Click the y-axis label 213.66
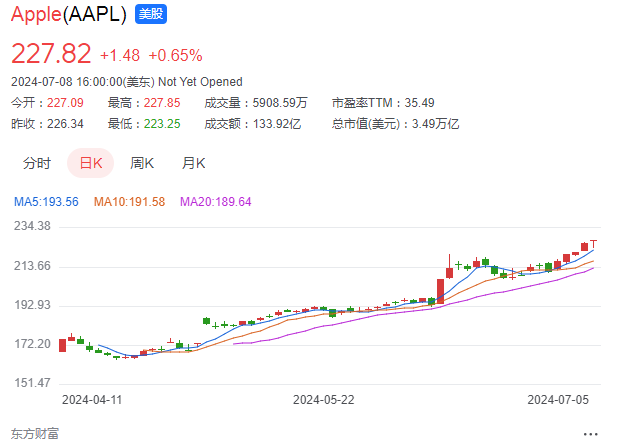The width and height of the screenshot is (617, 448). coord(32,266)
